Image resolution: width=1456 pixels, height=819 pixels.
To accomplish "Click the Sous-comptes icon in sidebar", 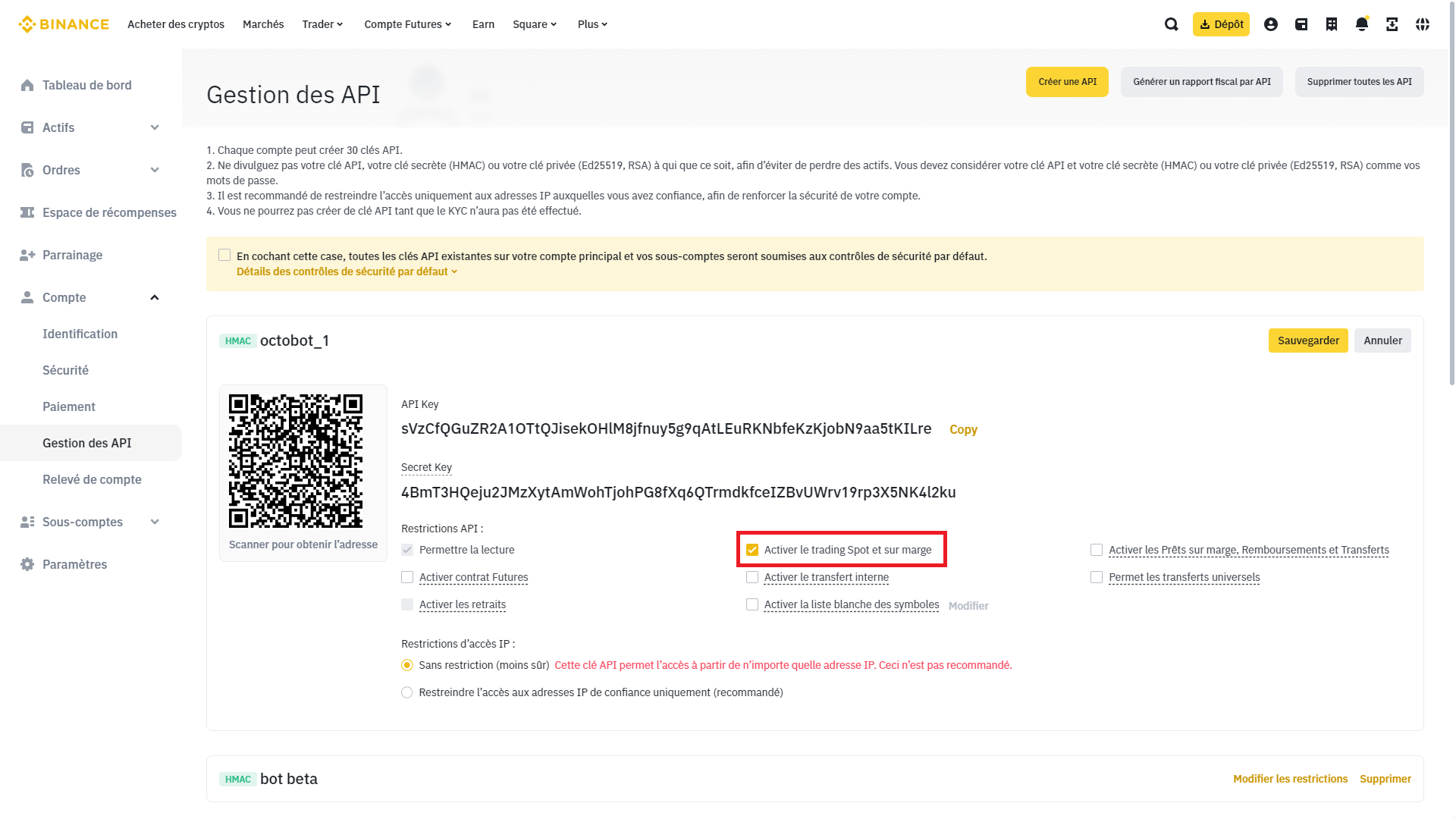I will pyautogui.click(x=27, y=522).
